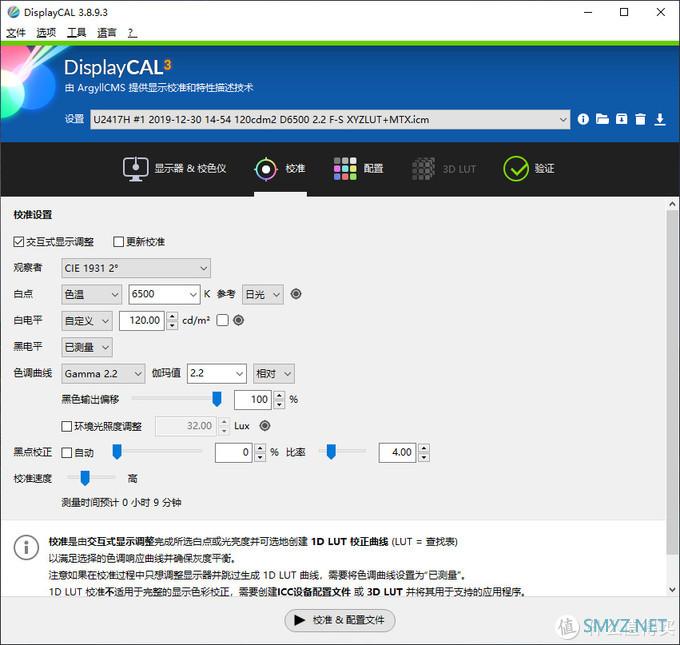Toggle interactive display adjustment checkbox
The image size is (680, 645).
point(18,242)
